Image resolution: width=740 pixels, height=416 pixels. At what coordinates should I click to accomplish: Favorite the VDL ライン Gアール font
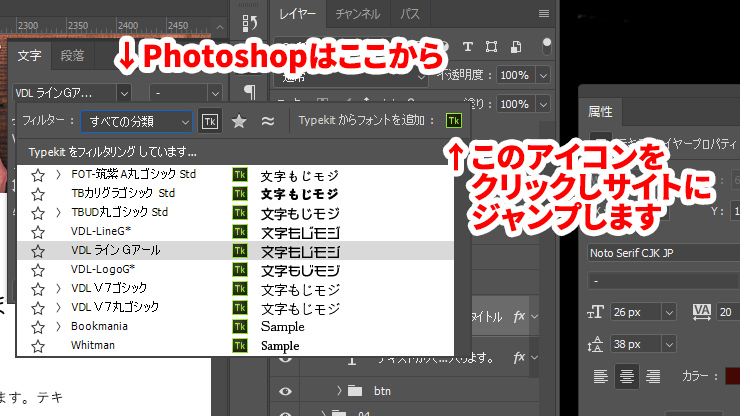click(38, 251)
